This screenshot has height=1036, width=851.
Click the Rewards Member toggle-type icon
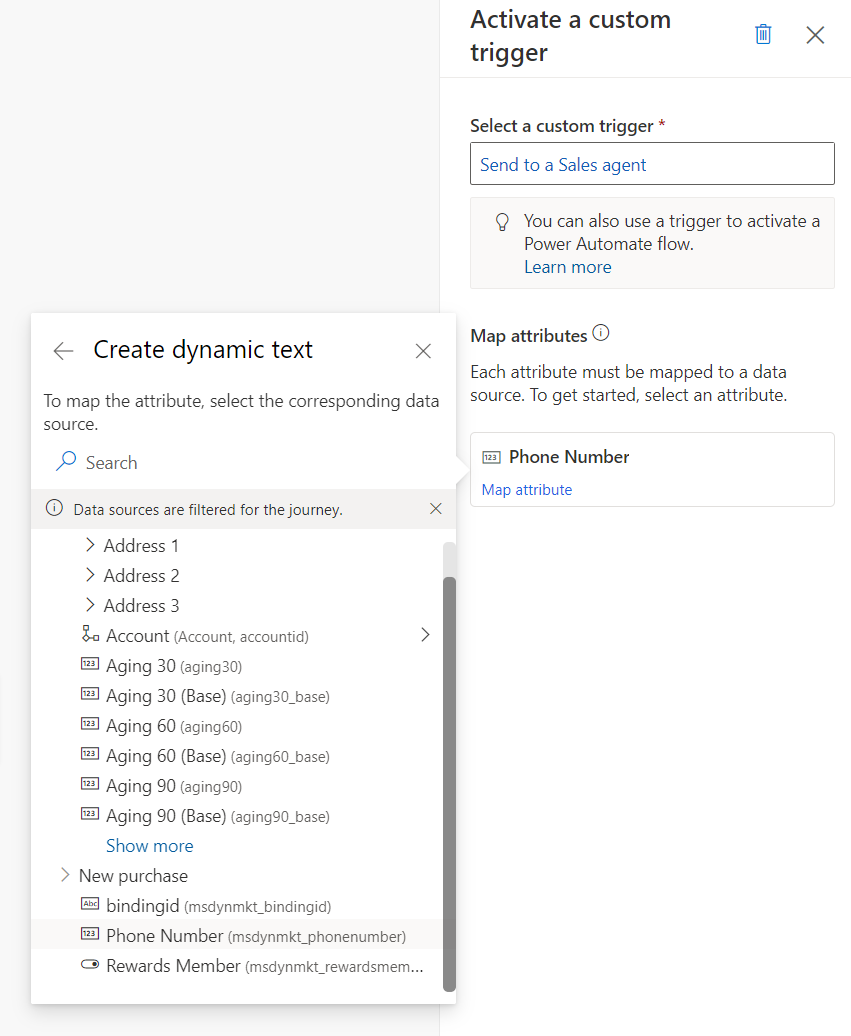(90, 966)
